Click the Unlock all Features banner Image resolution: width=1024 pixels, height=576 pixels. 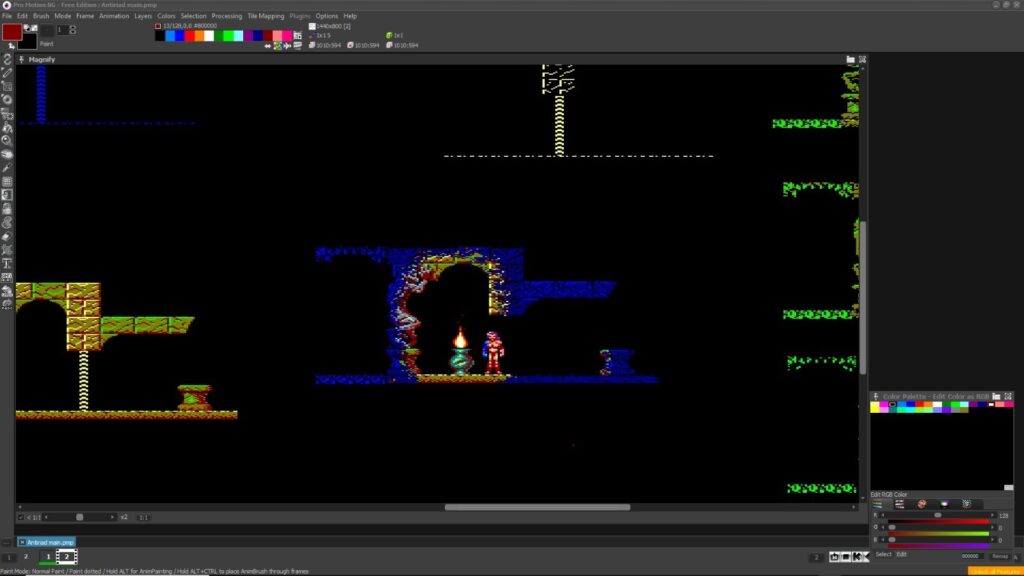[996, 571]
